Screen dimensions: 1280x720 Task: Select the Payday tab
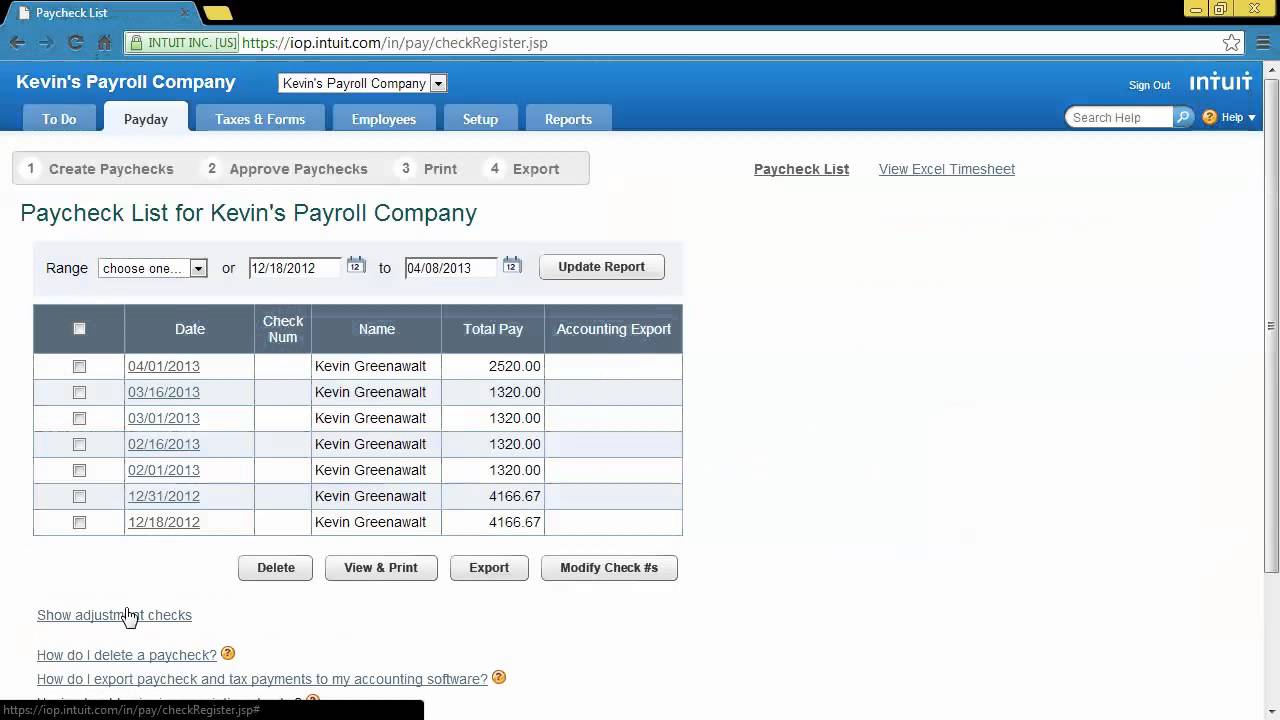146,118
